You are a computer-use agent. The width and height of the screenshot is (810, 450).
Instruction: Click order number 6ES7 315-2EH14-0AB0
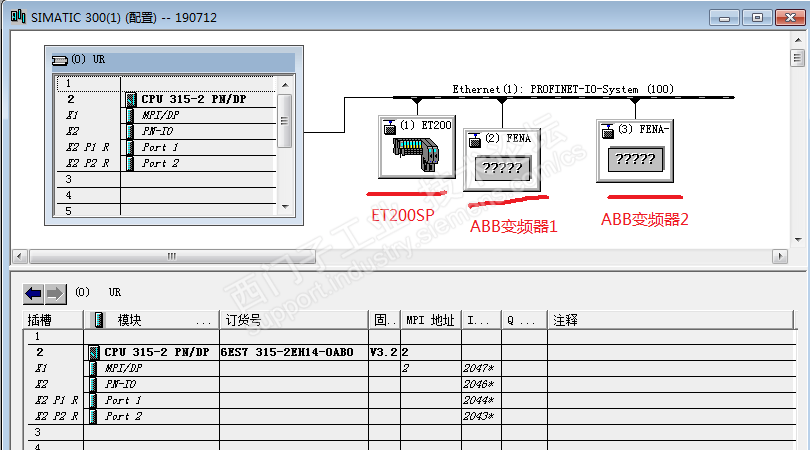tap(287, 352)
